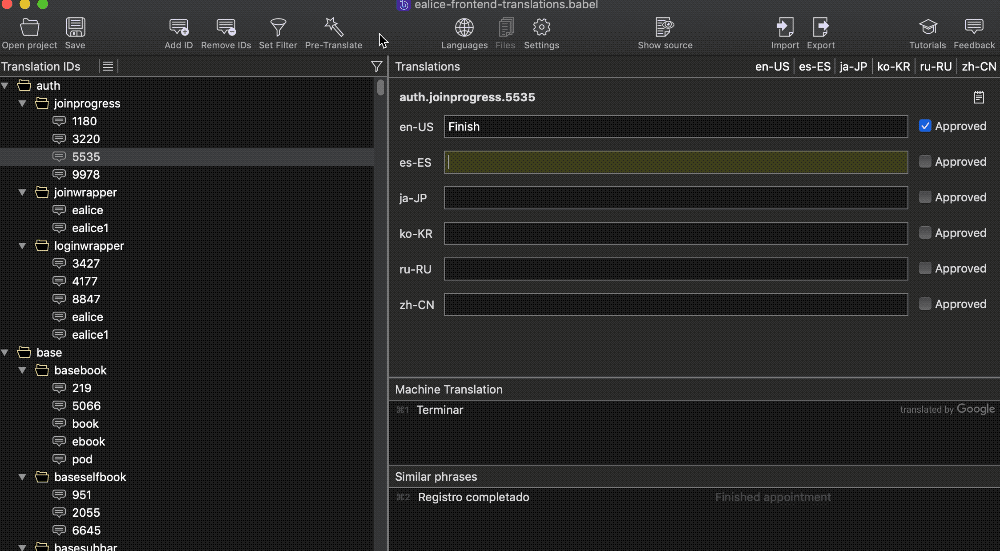Uncheck Approved for en-US
This screenshot has width=1000, height=551.
point(925,126)
